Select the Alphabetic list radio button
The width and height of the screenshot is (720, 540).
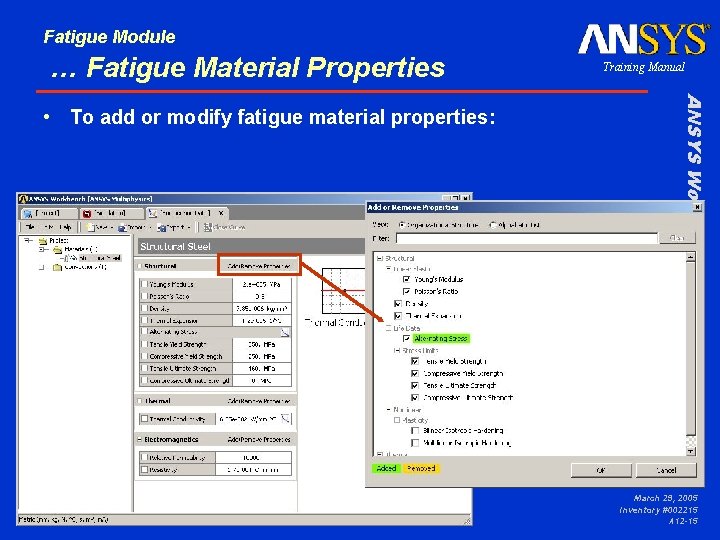(x=493, y=225)
